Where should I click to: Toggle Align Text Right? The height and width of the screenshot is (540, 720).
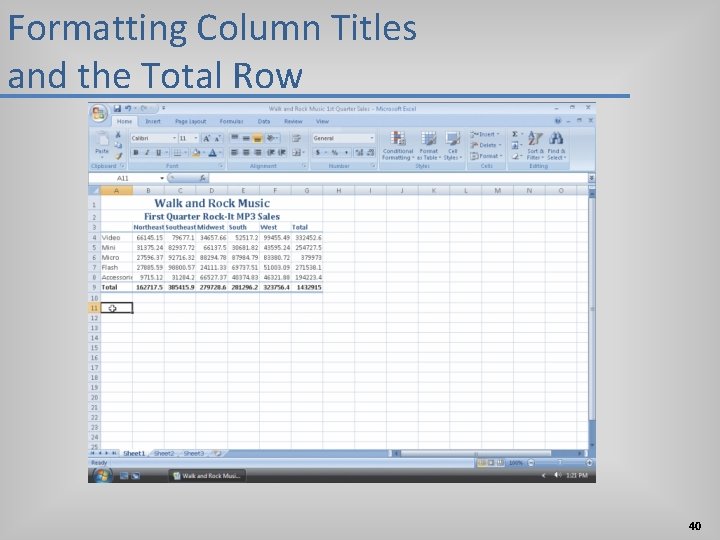[x=258, y=152]
